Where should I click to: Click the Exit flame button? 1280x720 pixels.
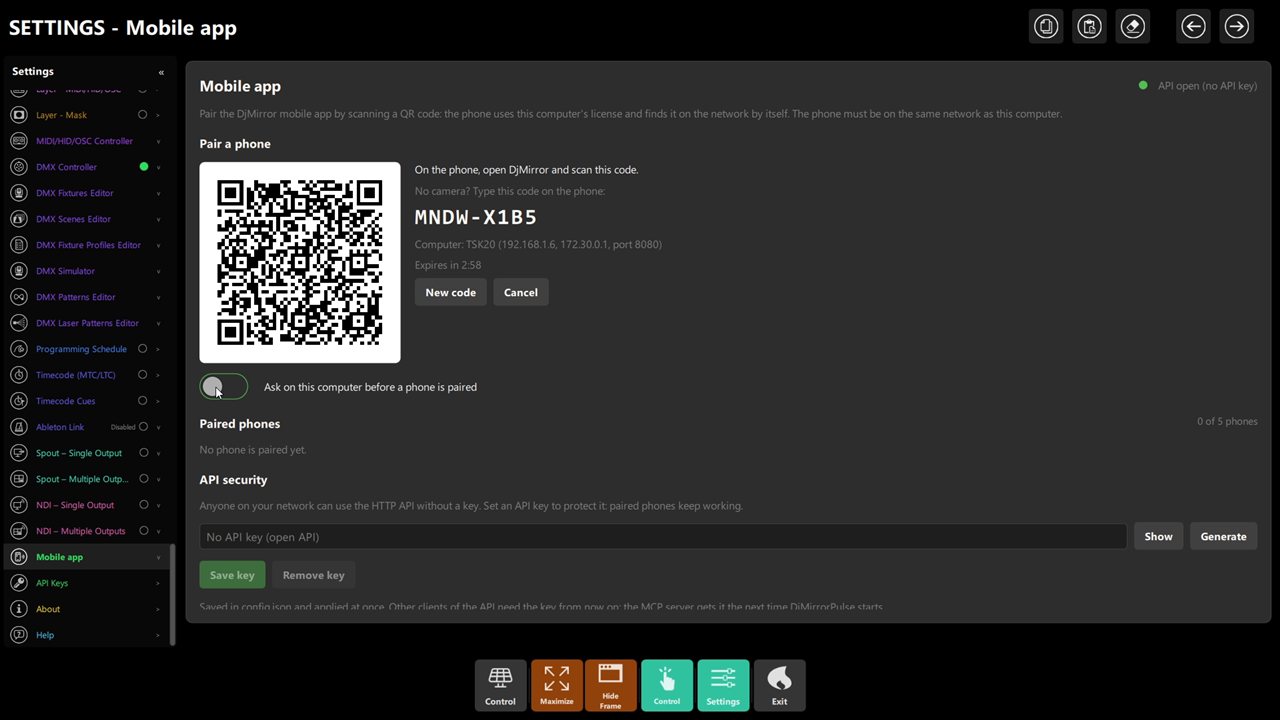779,685
